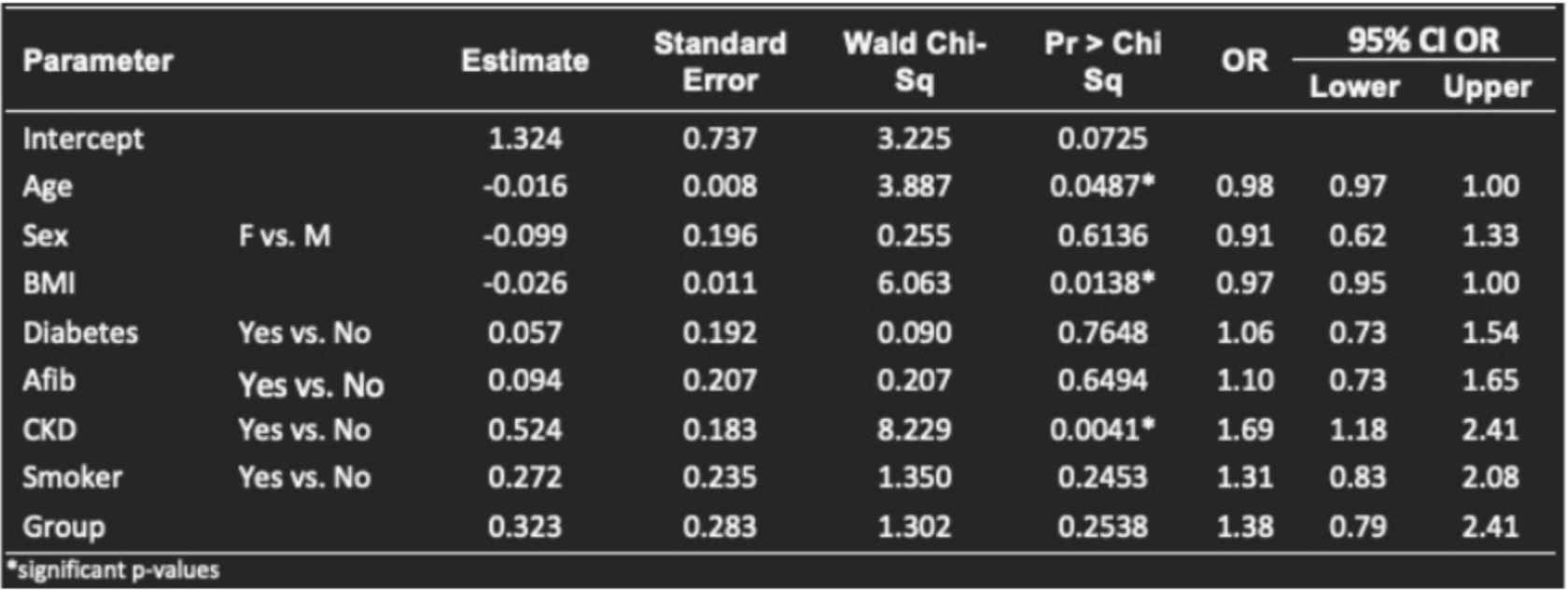Select the Diabetes row label
The width and height of the screenshot is (1568, 590).
tap(80, 332)
